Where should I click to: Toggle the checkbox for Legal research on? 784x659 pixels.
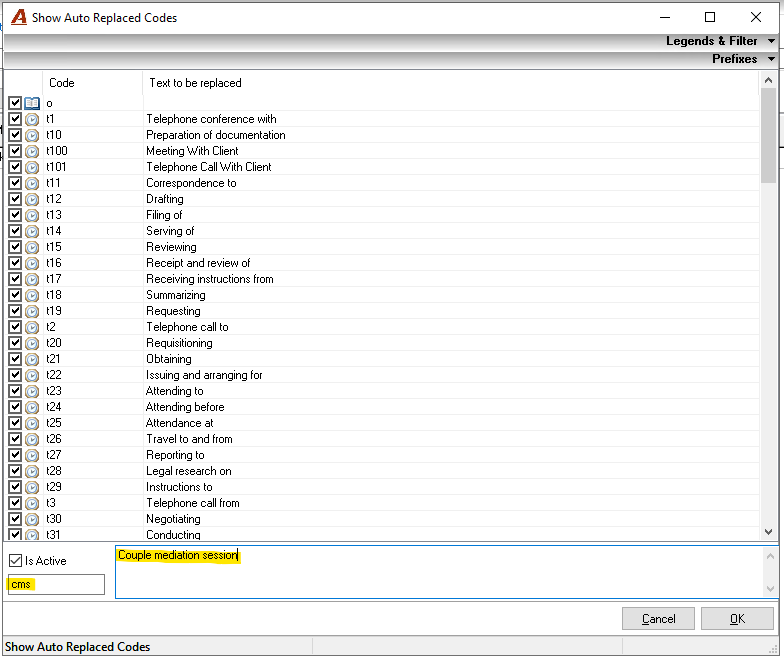15,470
